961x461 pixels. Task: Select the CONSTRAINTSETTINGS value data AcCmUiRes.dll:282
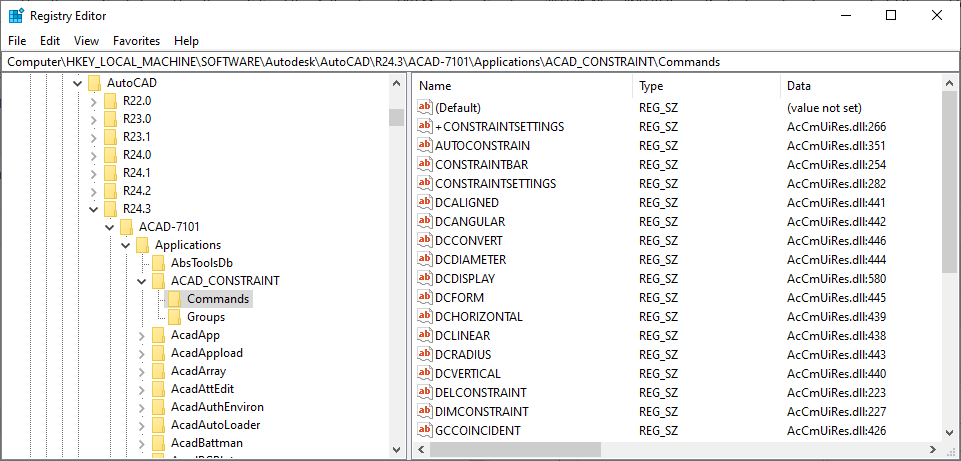837,183
